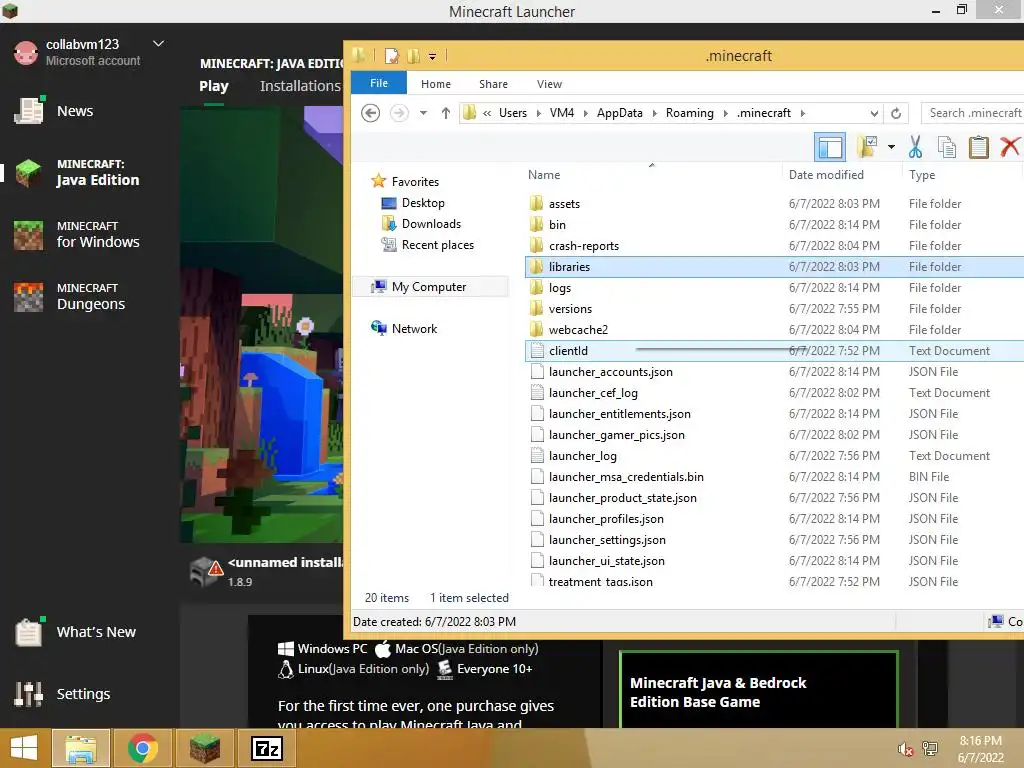Image resolution: width=1024 pixels, height=768 pixels.
Task: Go back with Explorer back arrow
Action: 370,113
